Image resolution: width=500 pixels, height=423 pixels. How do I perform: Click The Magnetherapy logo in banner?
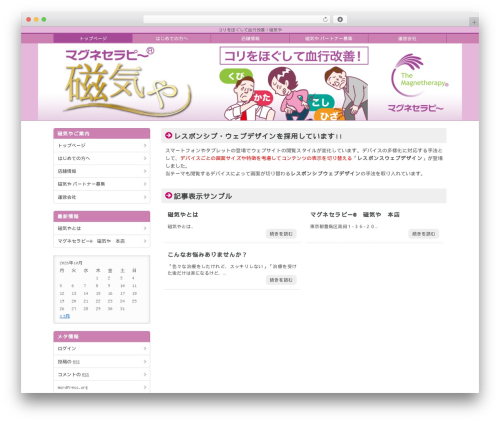[x=419, y=76]
